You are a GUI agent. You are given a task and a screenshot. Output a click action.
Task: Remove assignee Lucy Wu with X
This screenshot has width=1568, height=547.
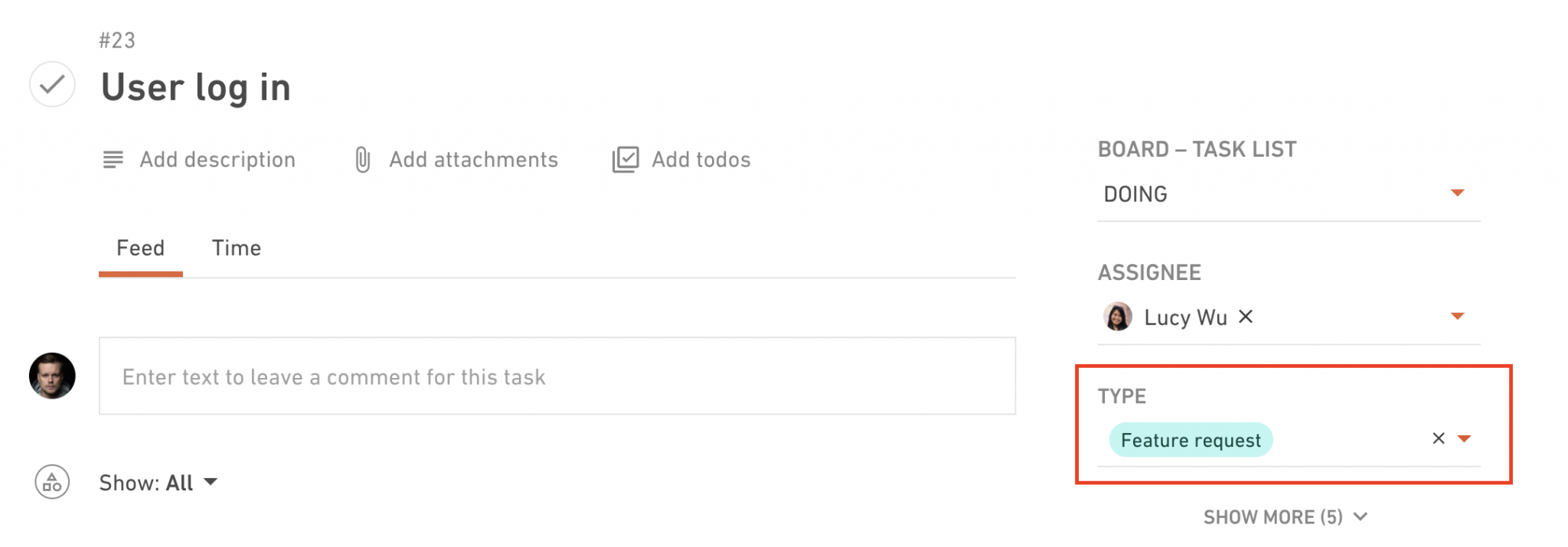[x=1246, y=316]
